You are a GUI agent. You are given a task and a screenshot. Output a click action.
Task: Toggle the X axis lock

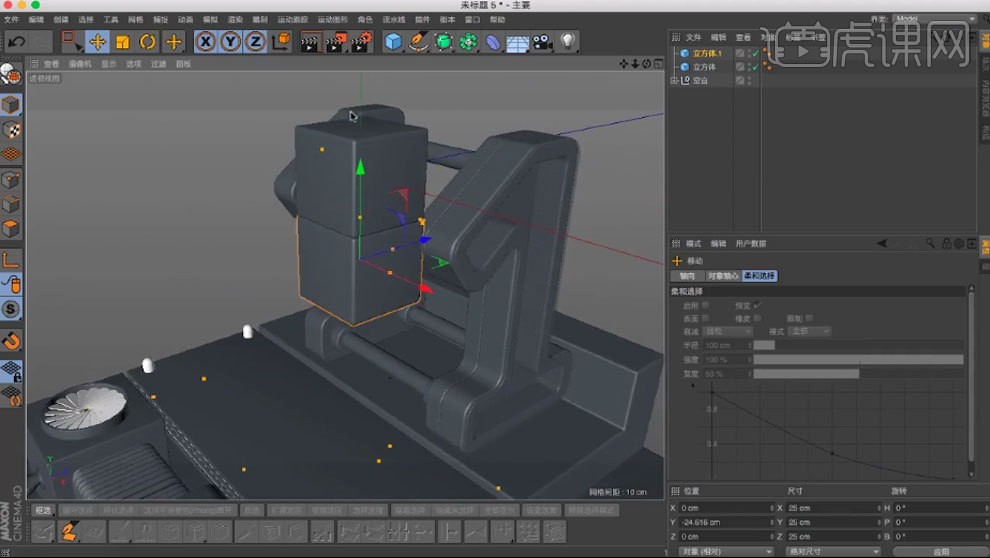[x=205, y=41]
